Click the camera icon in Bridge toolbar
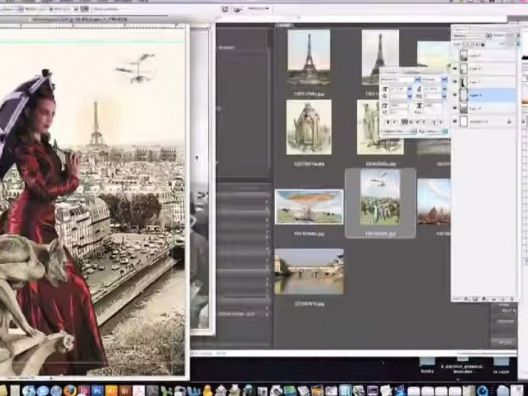This screenshot has height=396, width=528. pos(238,9)
